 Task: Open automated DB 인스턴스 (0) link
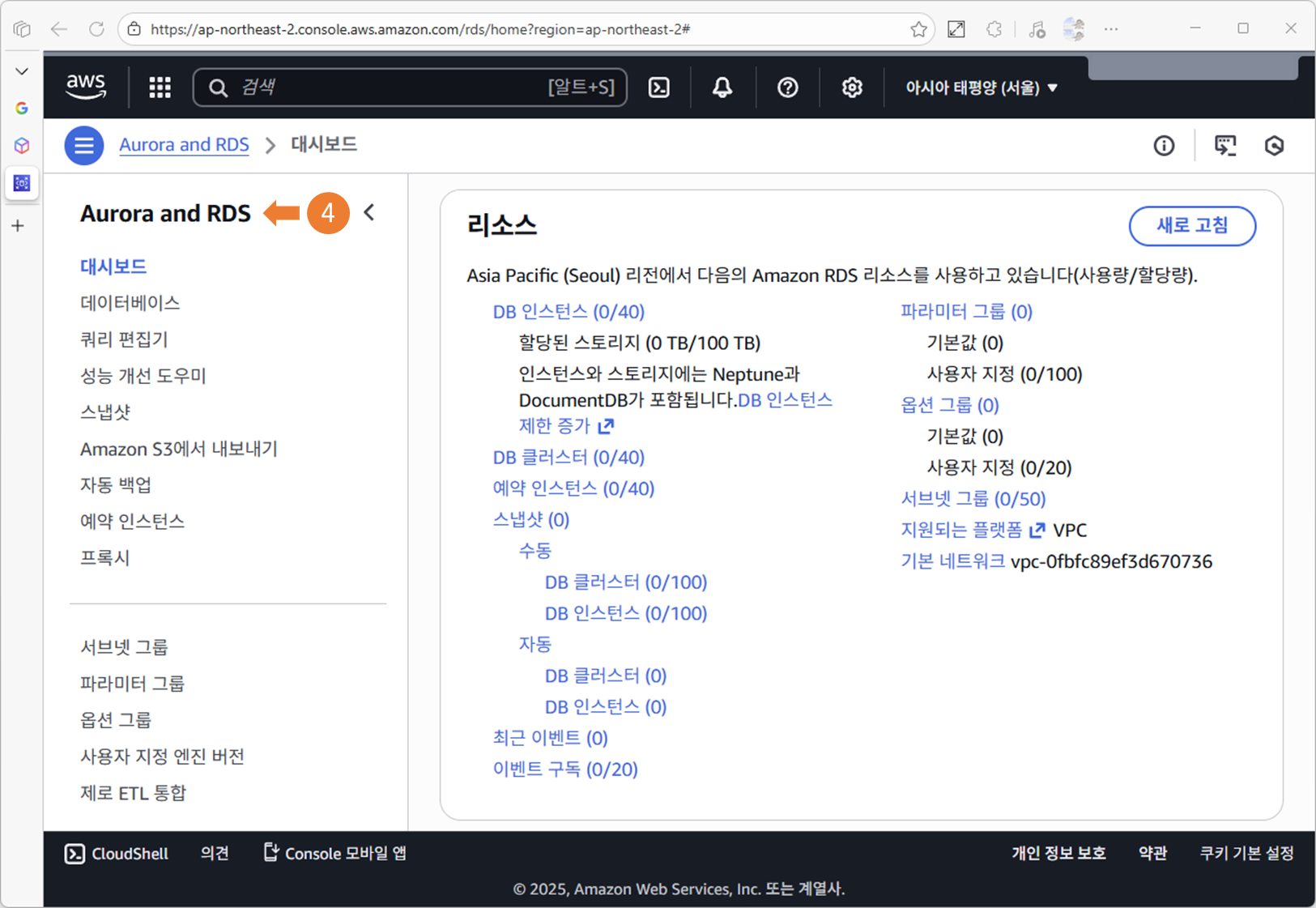606,707
